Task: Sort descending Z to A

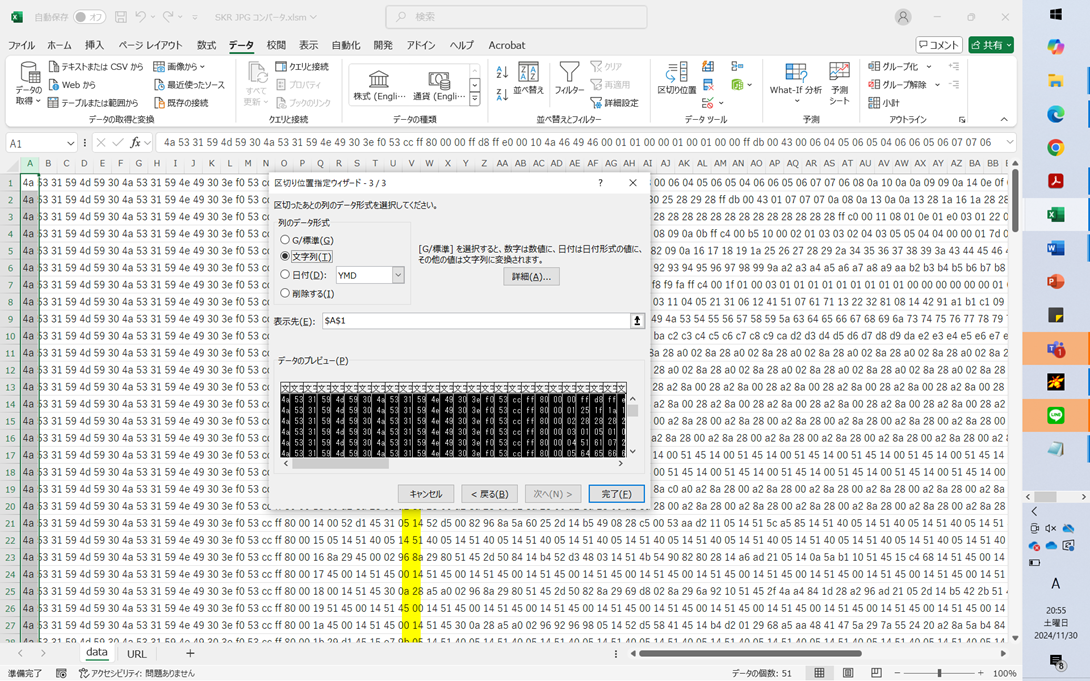Action: [503, 94]
